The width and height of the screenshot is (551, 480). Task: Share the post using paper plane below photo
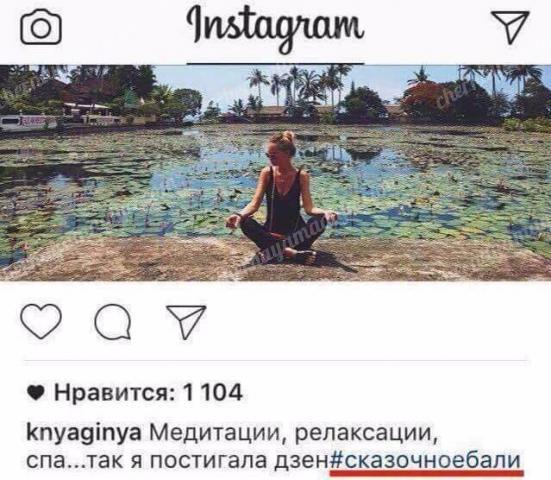(x=186, y=322)
